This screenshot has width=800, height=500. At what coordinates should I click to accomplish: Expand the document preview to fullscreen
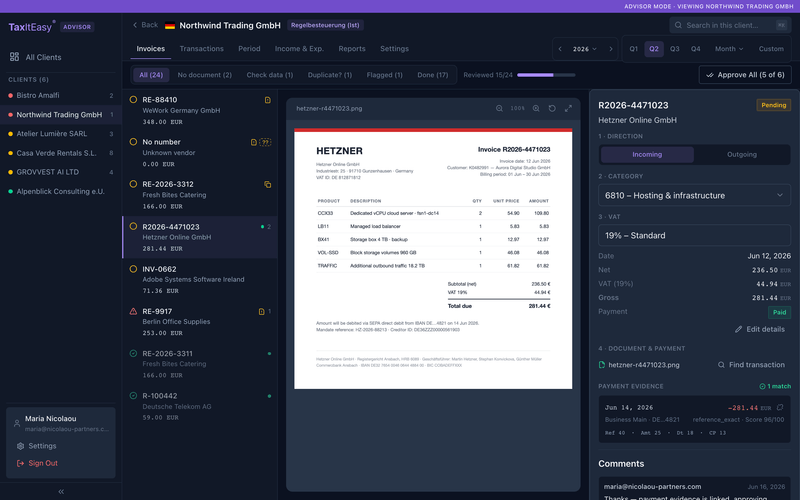coord(568,108)
